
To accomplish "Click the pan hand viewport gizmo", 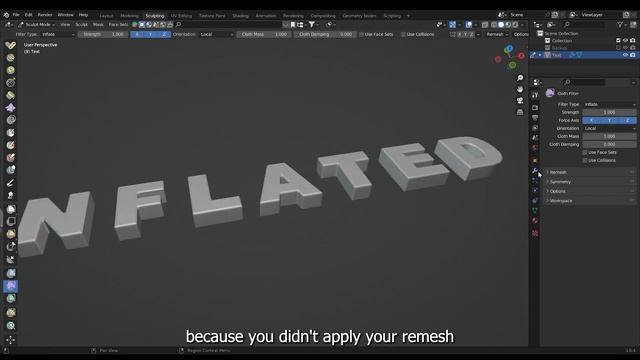I will pyautogui.click(x=520, y=89).
